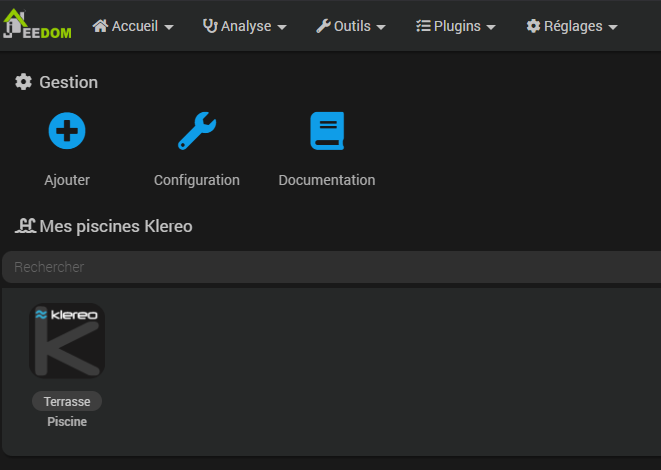The height and width of the screenshot is (470, 661).
Task: Click the stethoscope icon beside Analyse
Action: tap(210, 26)
